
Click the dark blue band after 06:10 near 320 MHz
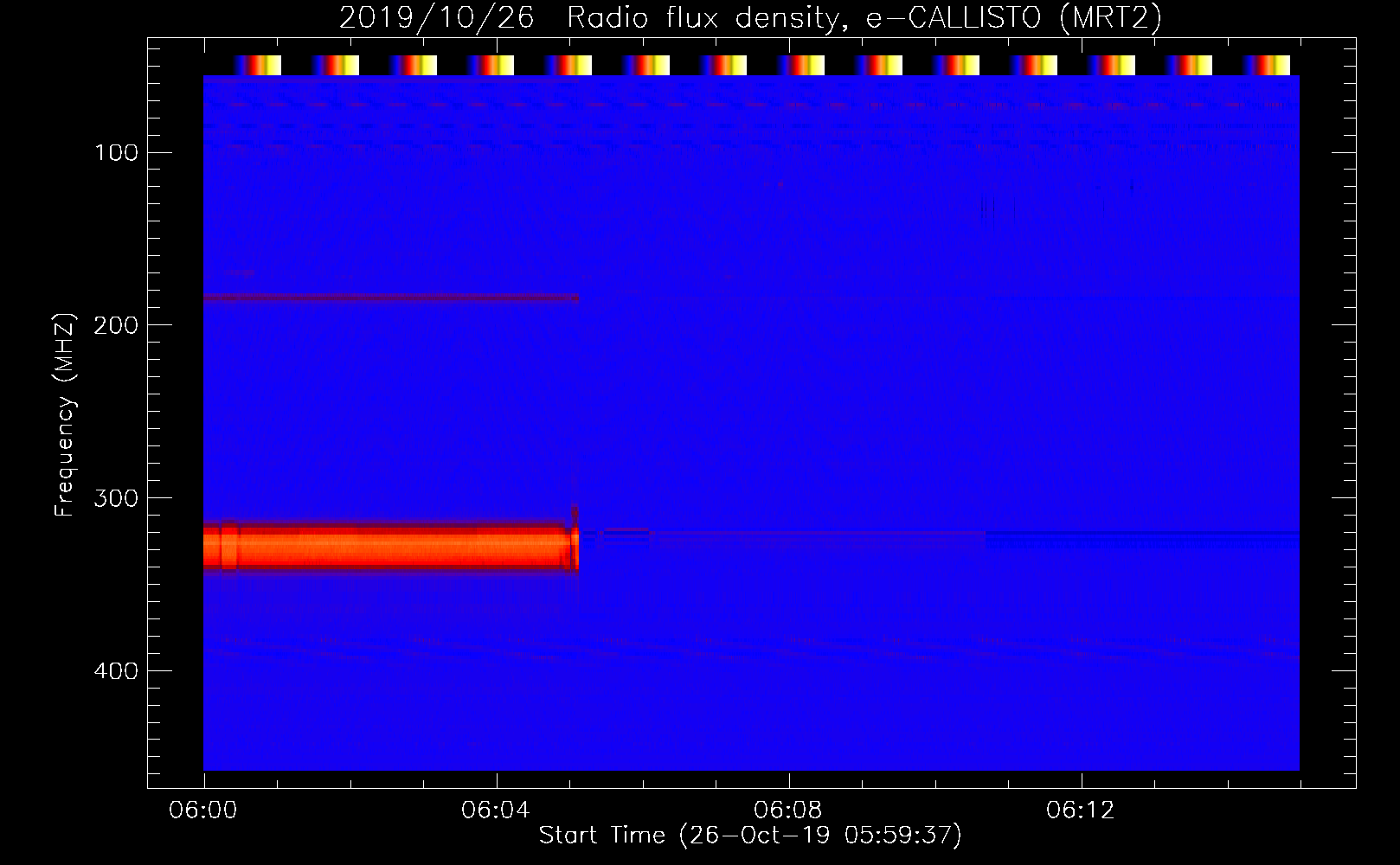[1142, 540]
